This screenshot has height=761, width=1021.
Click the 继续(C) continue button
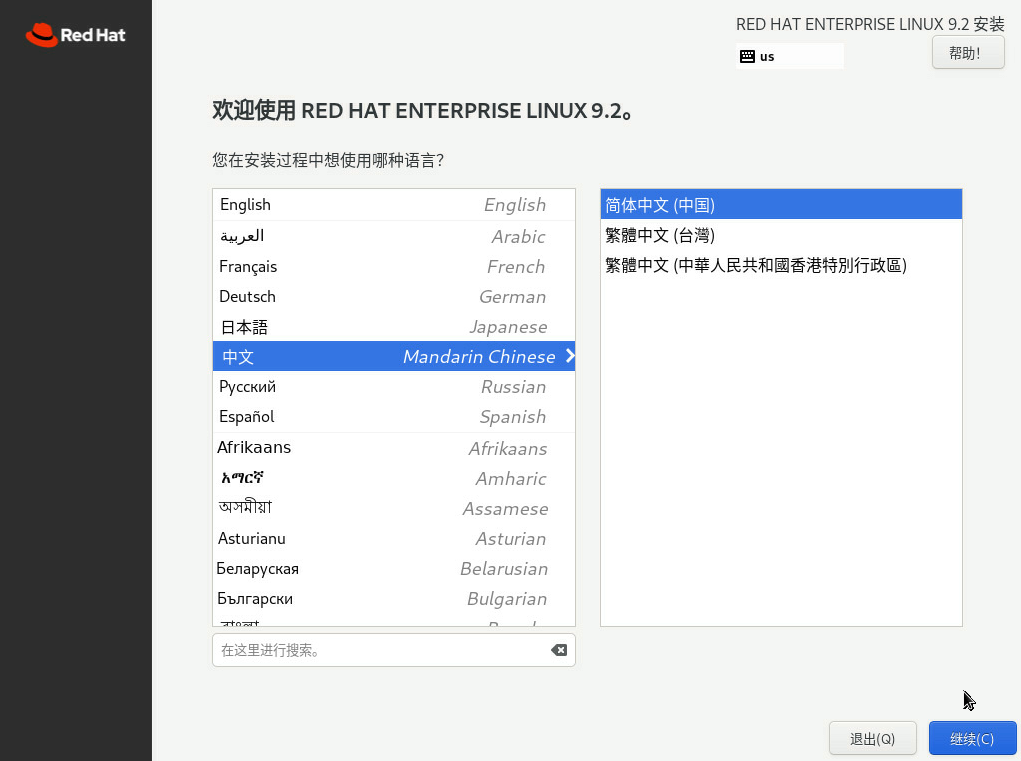click(971, 739)
